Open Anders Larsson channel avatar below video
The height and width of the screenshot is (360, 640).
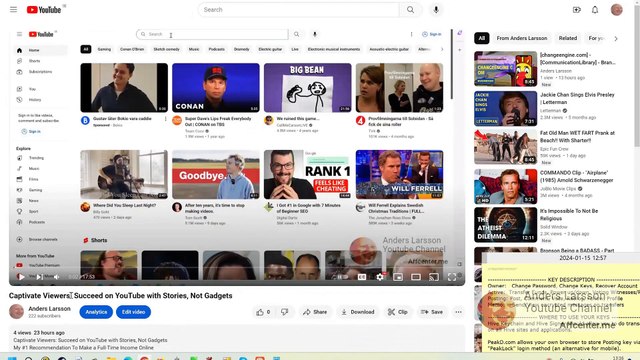click(16, 312)
